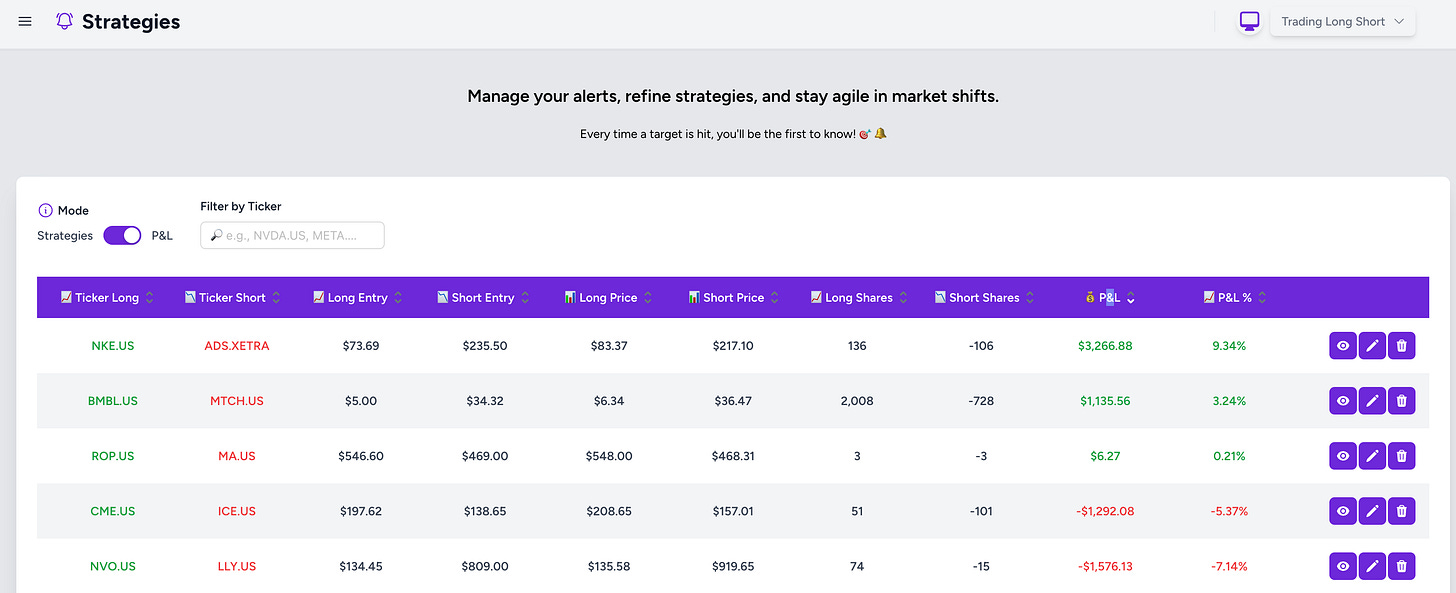Edit the CME.US strategy with pencil icon
Screen dimensions: 1456x593
point(1372,511)
